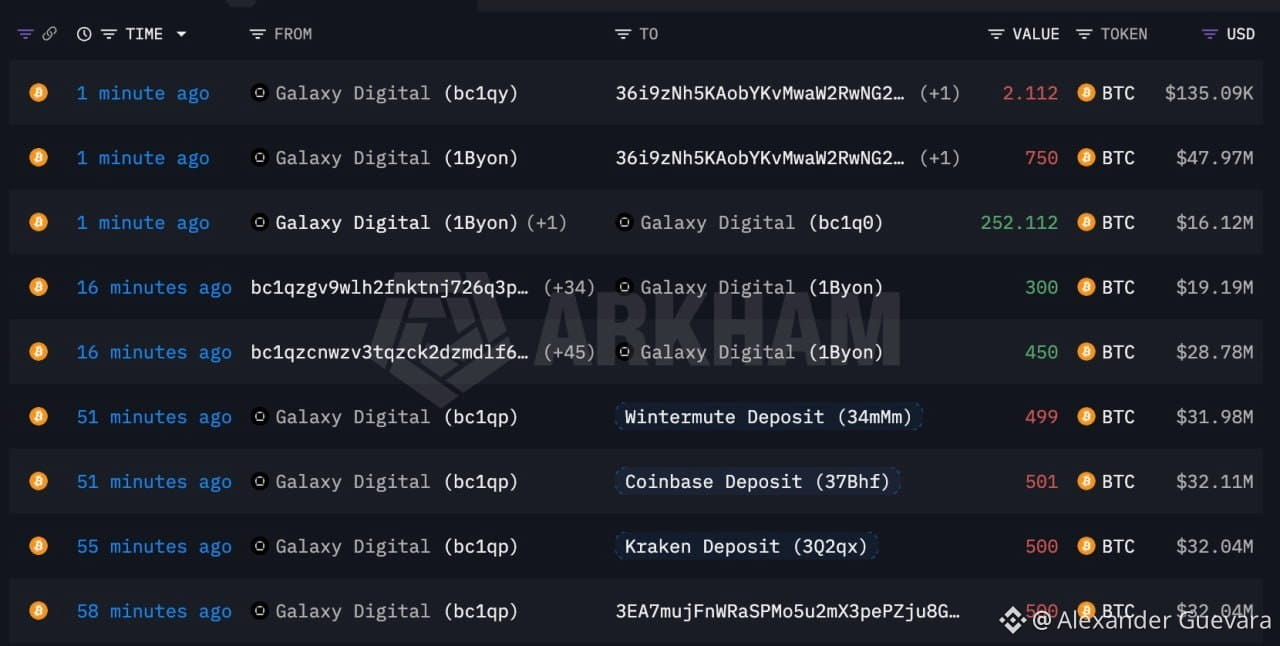This screenshot has width=1280, height=646.
Task: Click the Bitcoin chain icon in 300 BTC row
Action: click(38, 287)
